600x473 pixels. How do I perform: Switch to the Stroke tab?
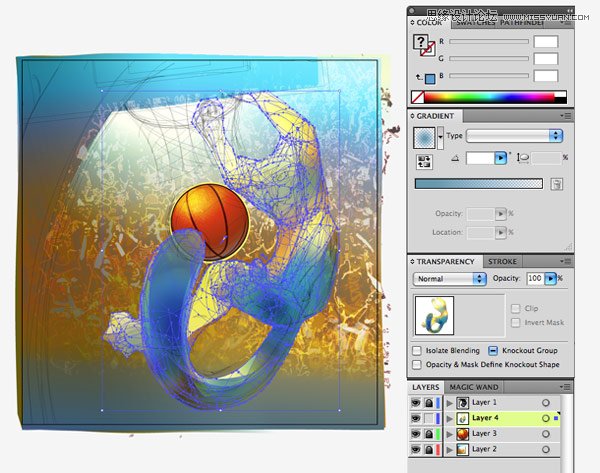pyautogui.click(x=502, y=262)
